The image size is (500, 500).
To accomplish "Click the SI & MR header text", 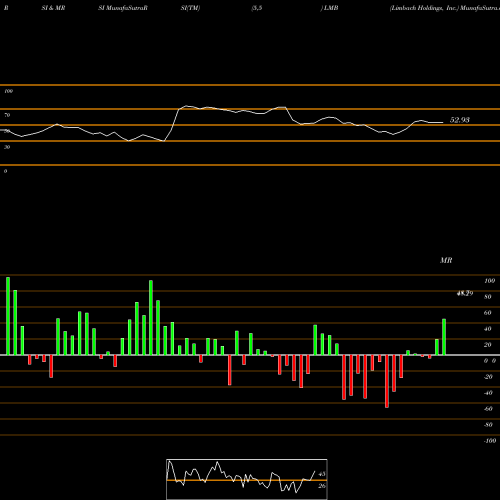I will point(53,8).
